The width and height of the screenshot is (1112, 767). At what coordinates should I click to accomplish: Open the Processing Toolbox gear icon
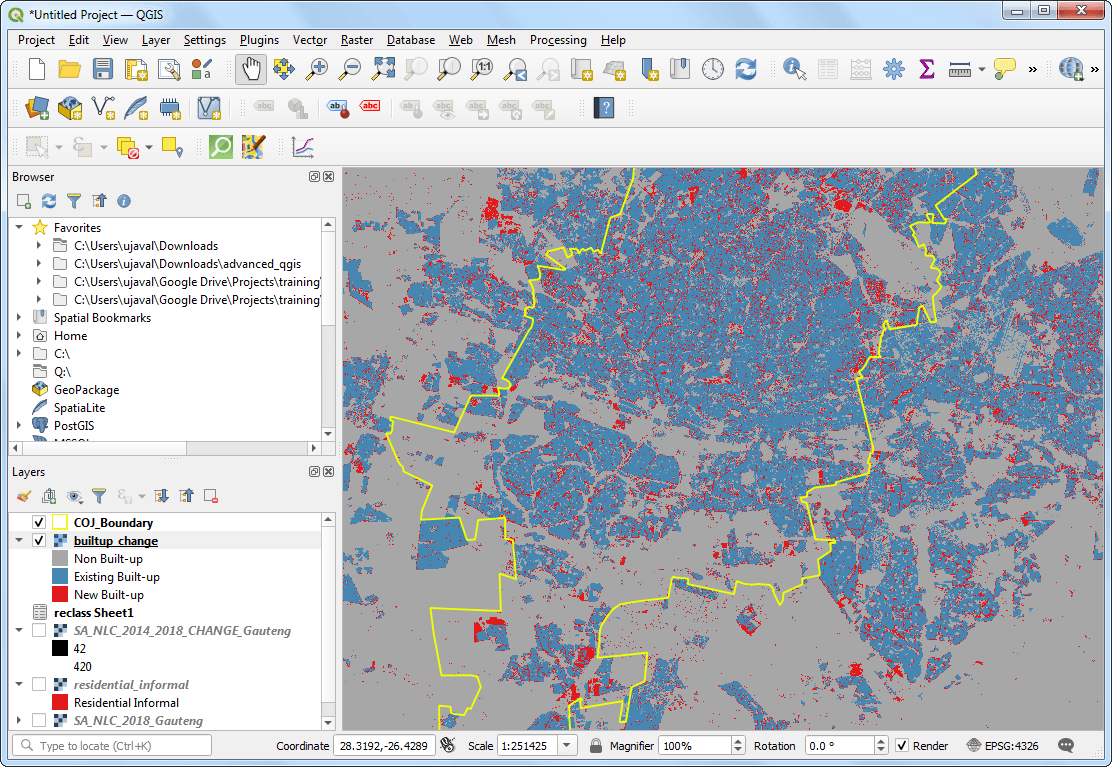pos(893,69)
